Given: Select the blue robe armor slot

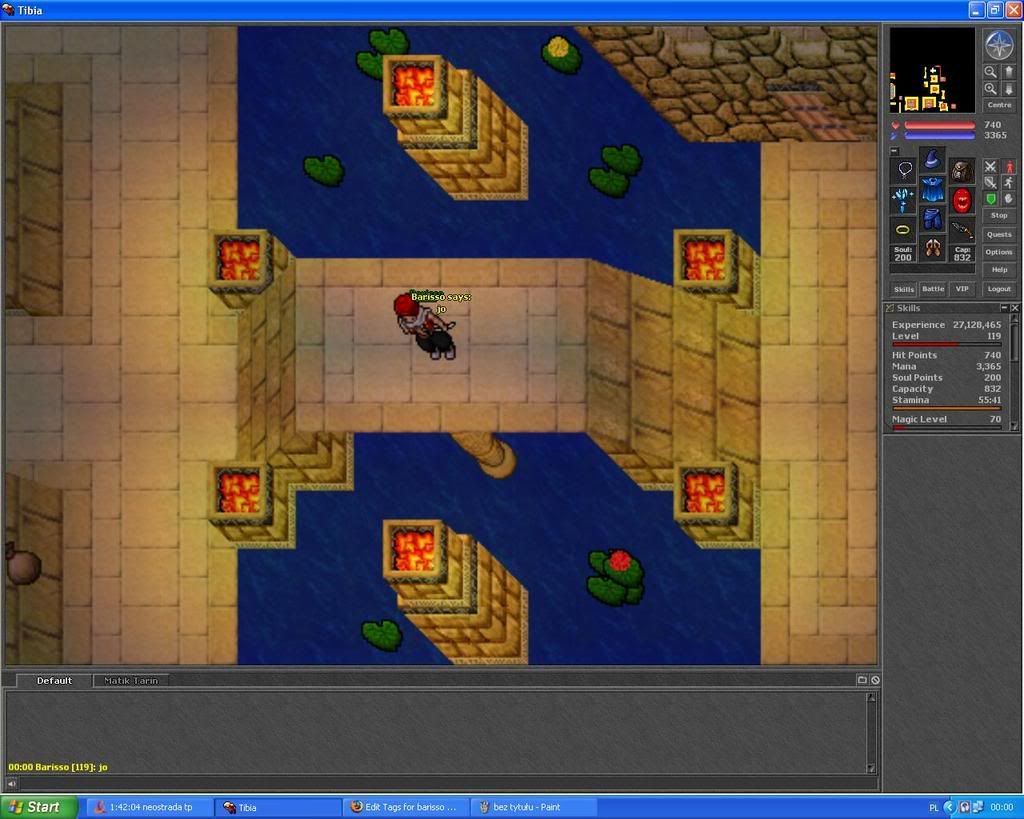Looking at the screenshot, I should [933, 189].
